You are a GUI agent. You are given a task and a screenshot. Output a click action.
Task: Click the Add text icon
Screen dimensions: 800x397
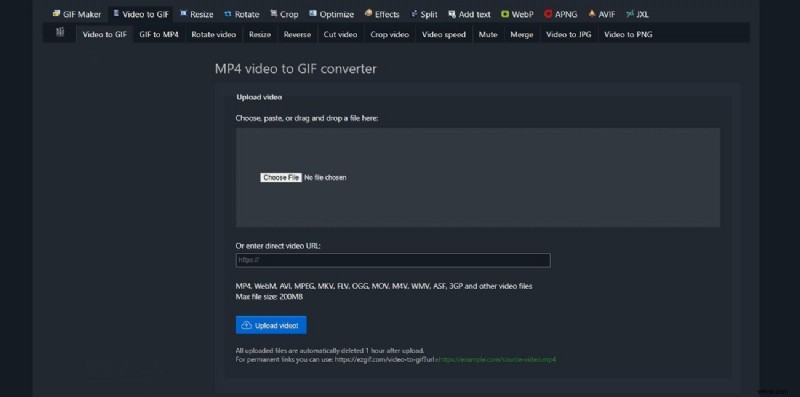pos(452,14)
